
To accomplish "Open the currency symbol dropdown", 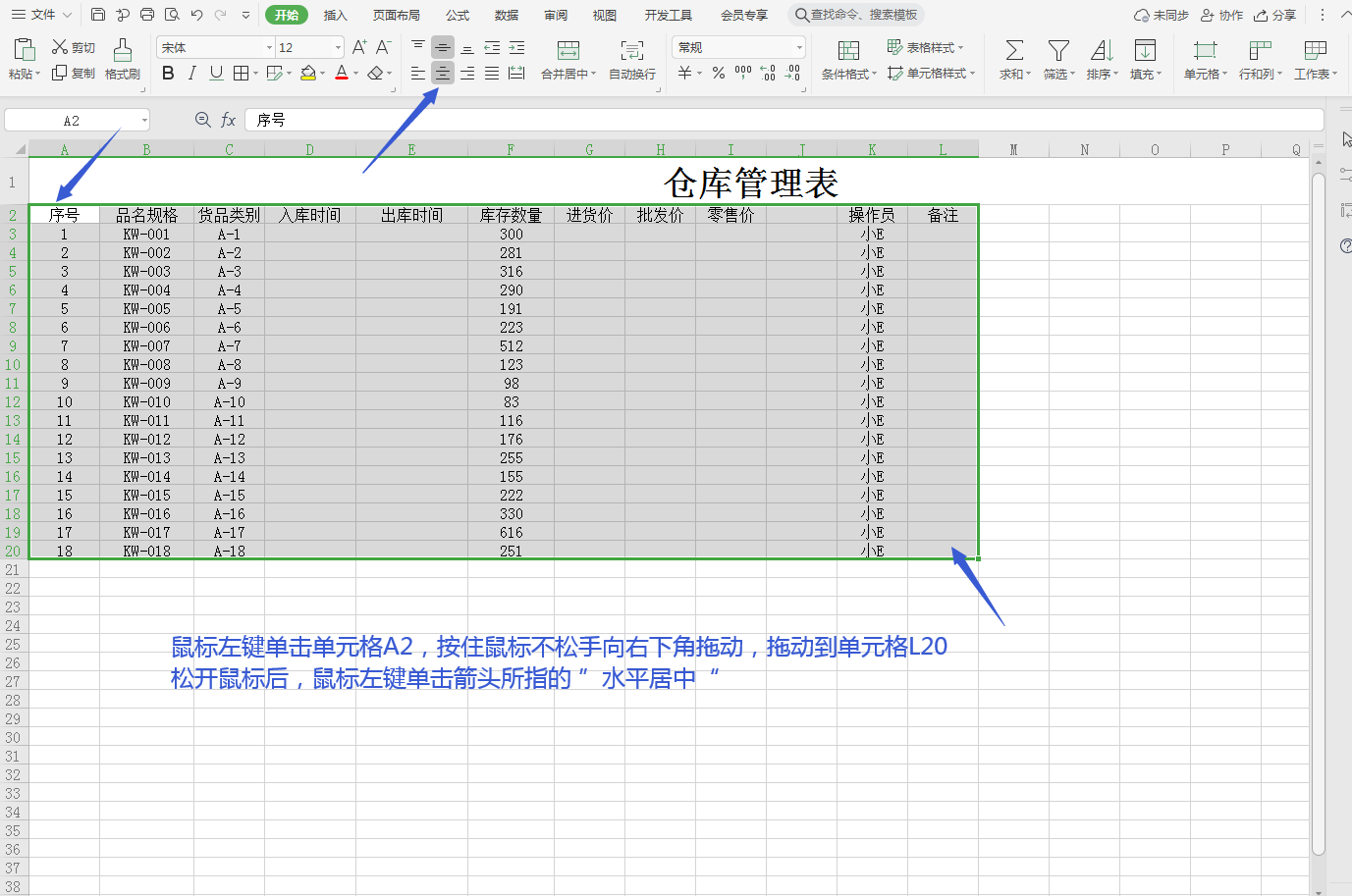I will (x=699, y=74).
